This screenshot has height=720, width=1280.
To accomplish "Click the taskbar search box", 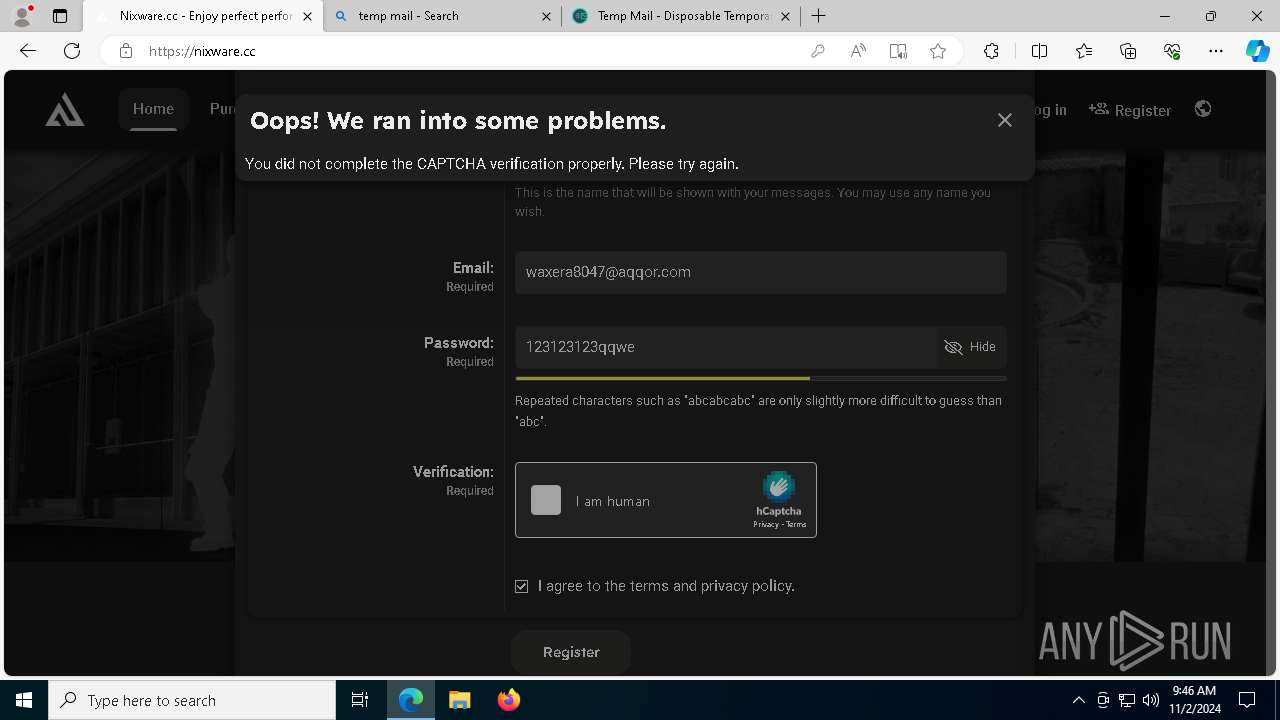I will click(x=192, y=700).
